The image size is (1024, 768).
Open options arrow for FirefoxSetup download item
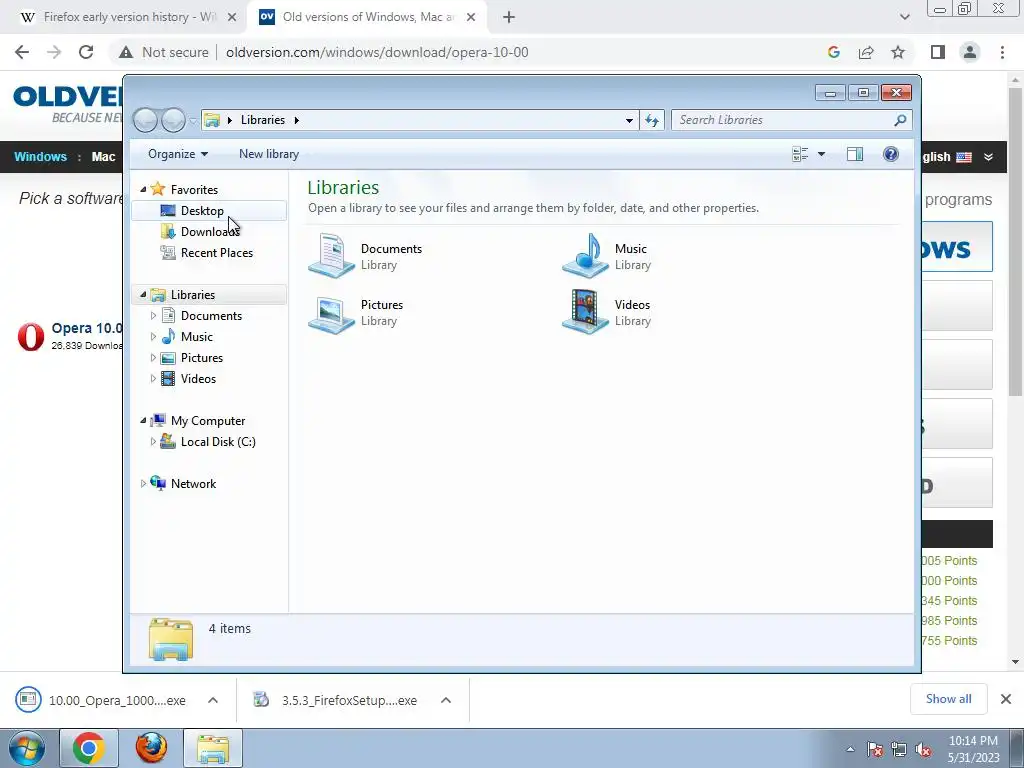(x=446, y=700)
